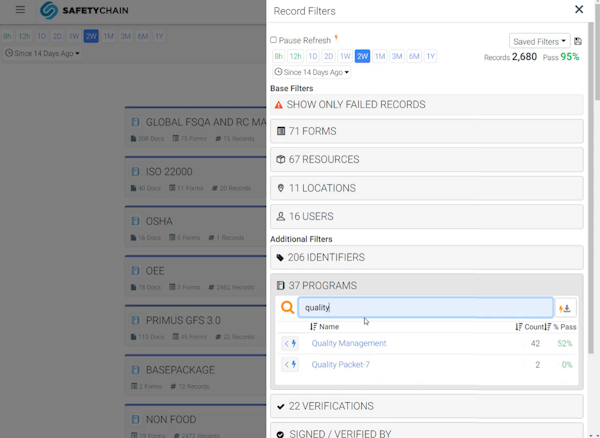Click the orange search magnifier icon
This screenshot has width=600, height=438.
point(287,307)
